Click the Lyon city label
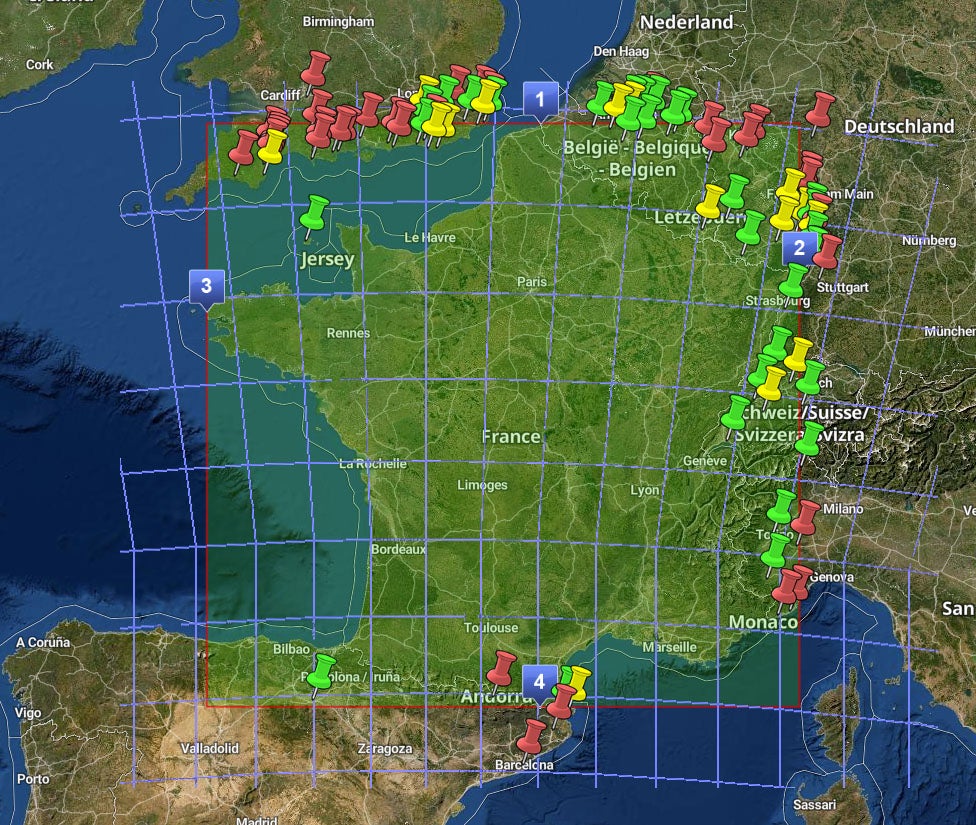The width and height of the screenshot is (976, 825). point(645,490)
